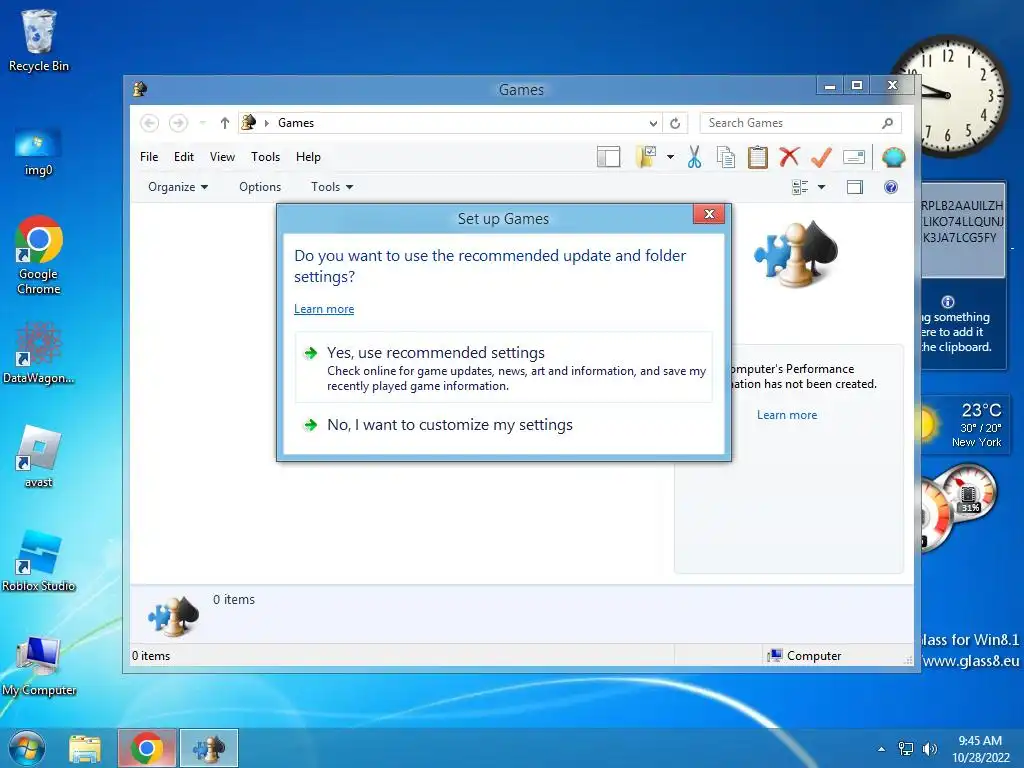Click the info icon in clipboard gadget
The width and height of the screenshot is (1024, 768).
948,302
